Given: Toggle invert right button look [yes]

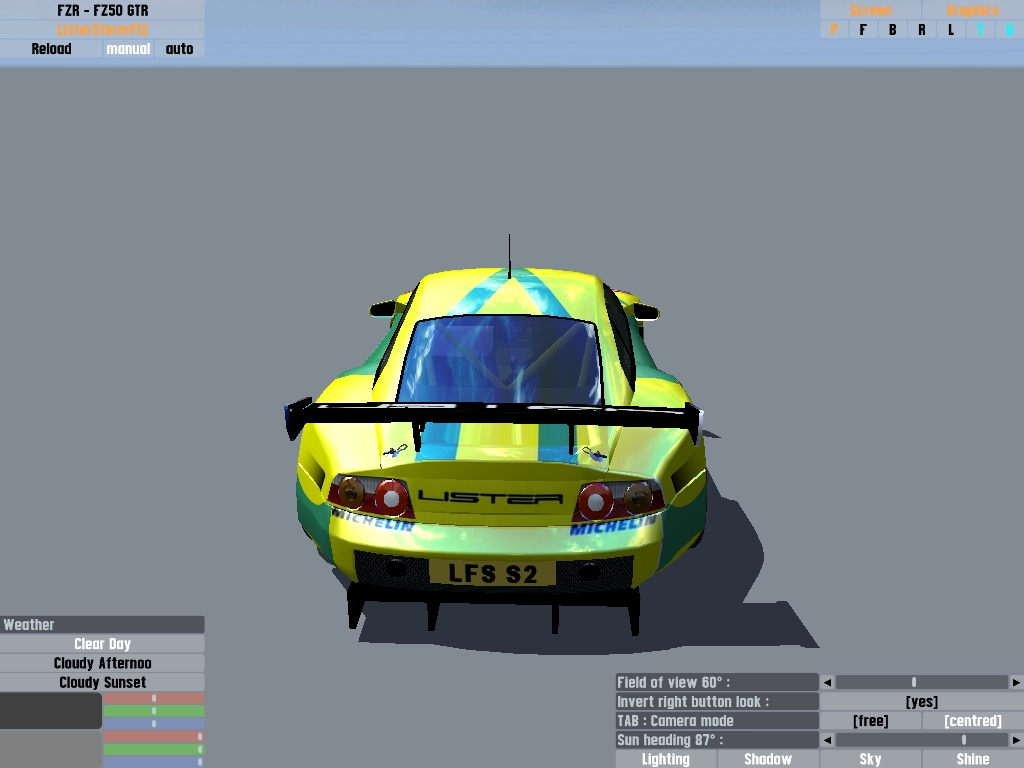Looking at the screenshot, I should click(922, 701).
